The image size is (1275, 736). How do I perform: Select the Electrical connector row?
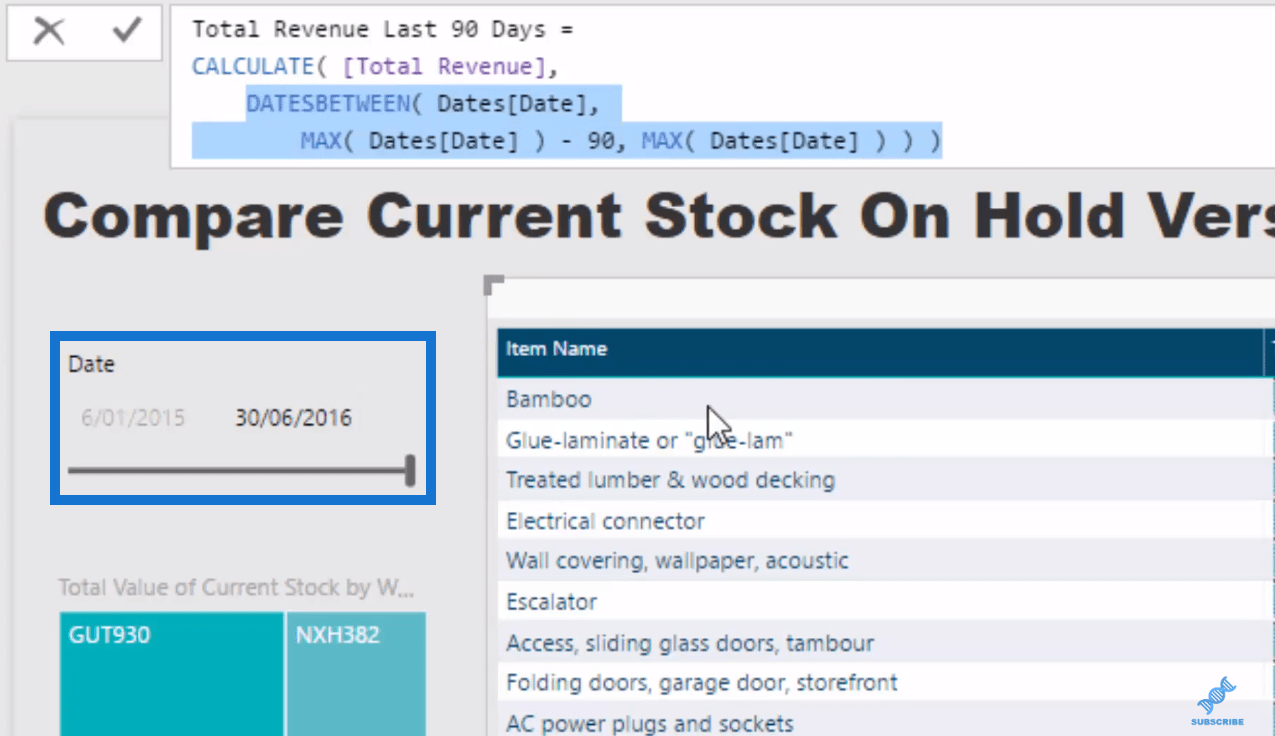pos(885,521)
